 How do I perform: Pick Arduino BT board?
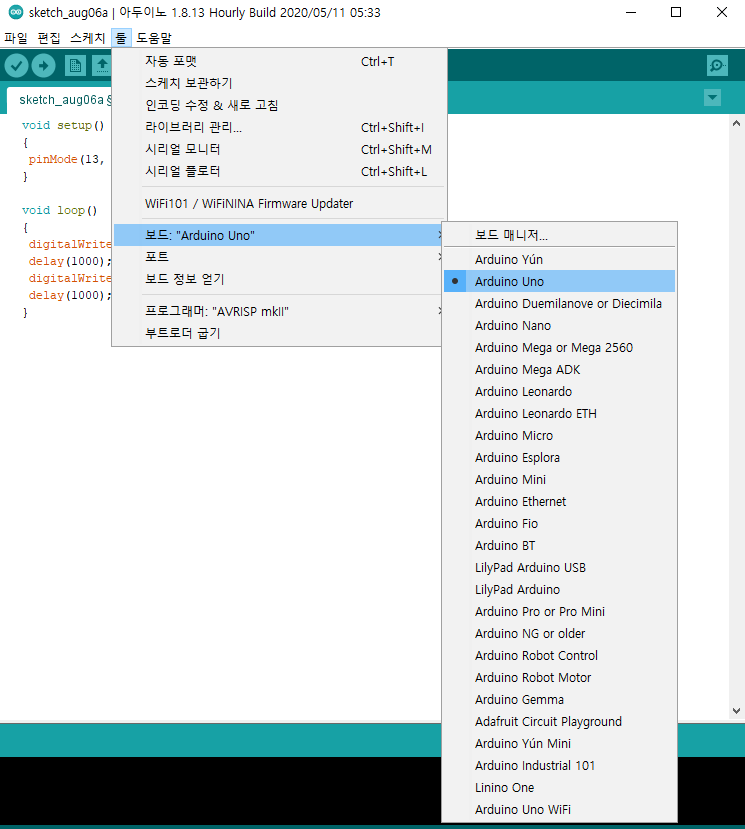(559, 546)
